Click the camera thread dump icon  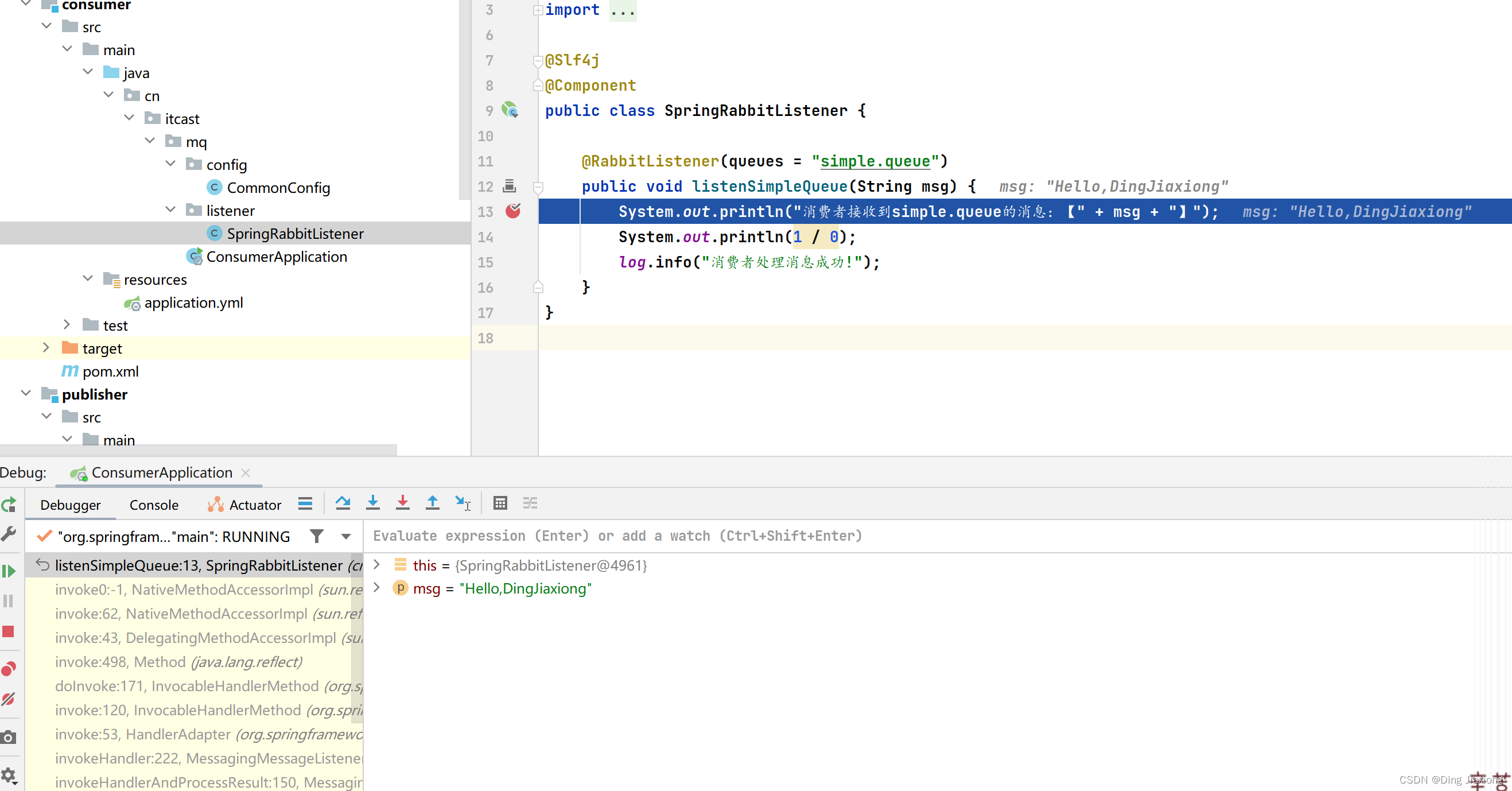9,737
